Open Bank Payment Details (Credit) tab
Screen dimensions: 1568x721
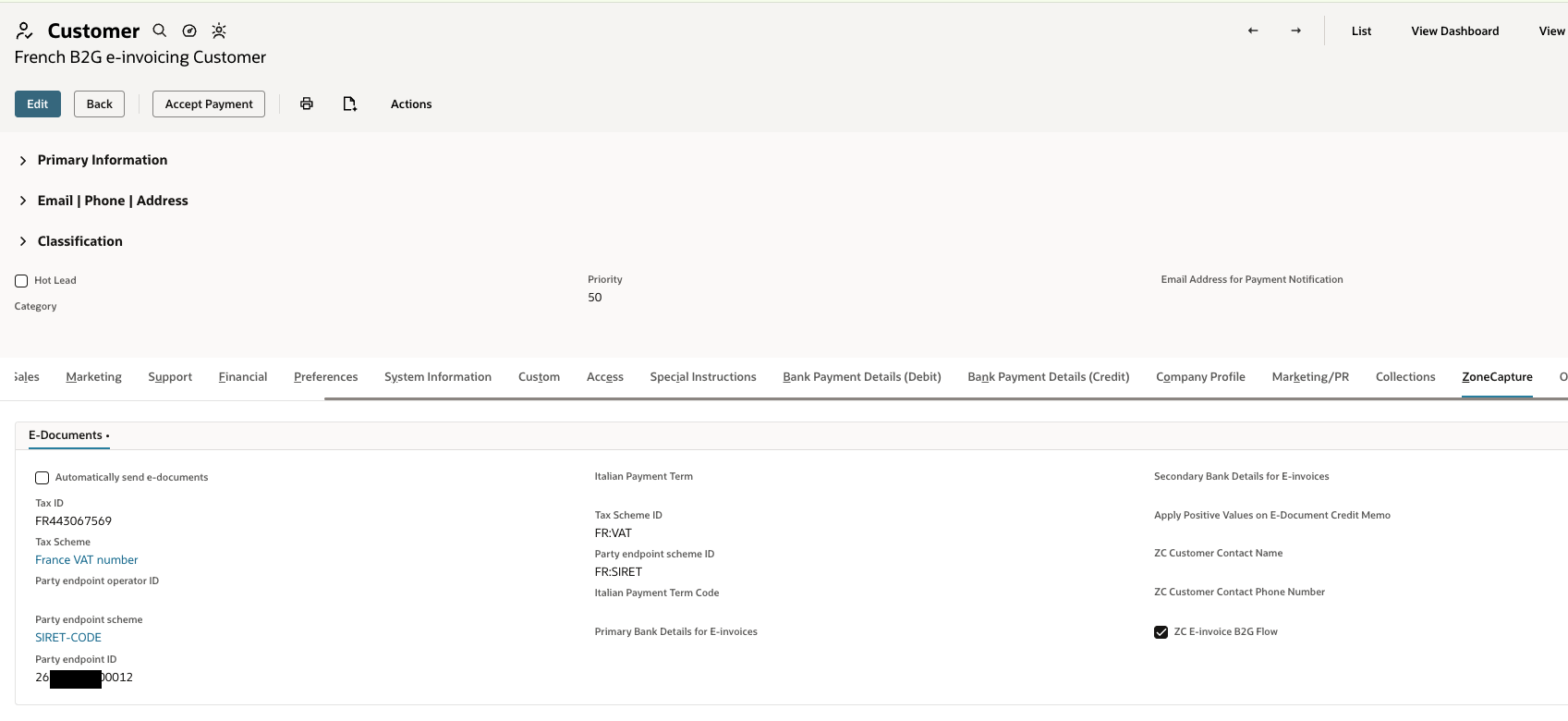(x=1049, y=377)
